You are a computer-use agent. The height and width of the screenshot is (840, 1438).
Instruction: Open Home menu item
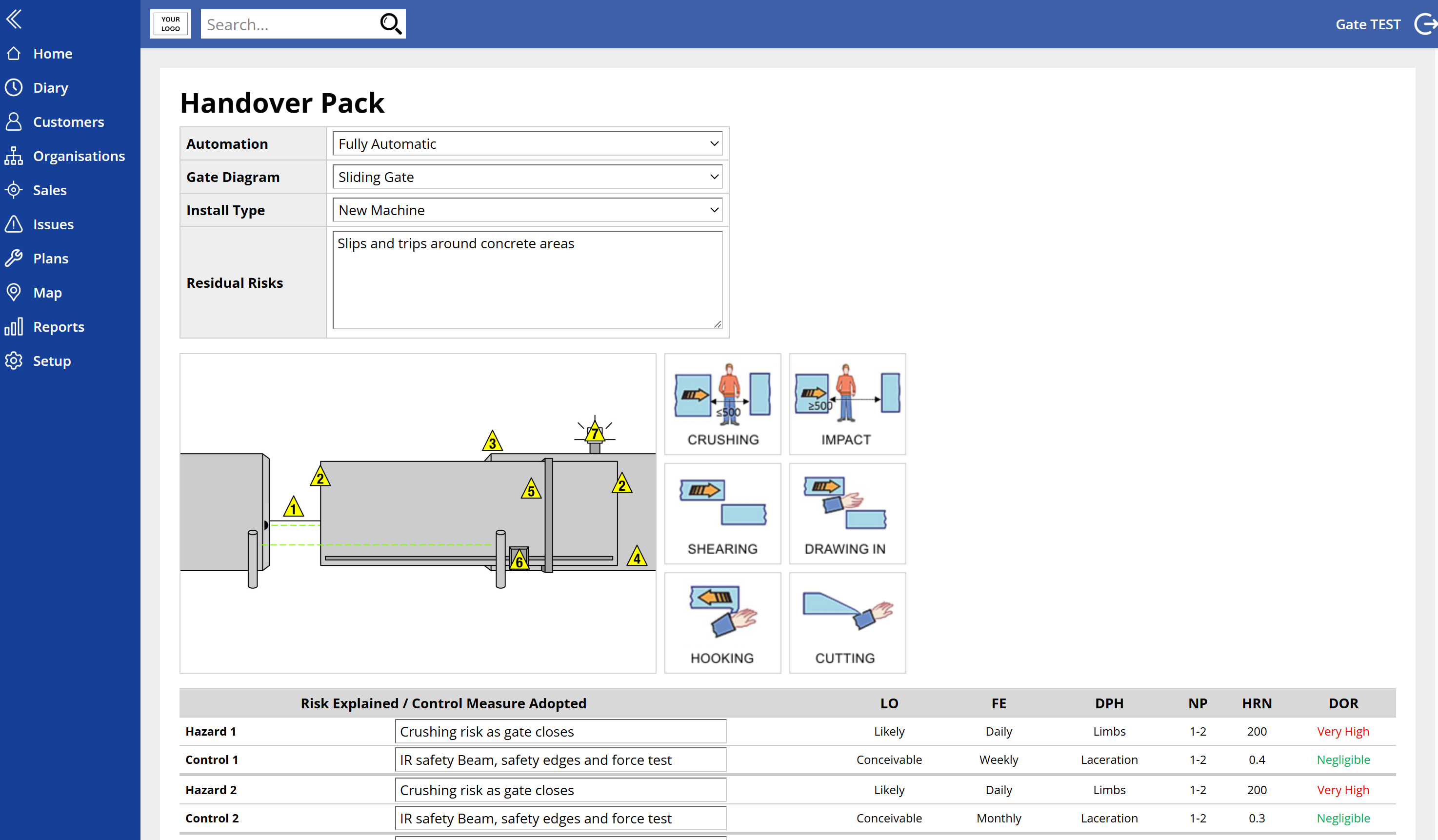coord(53,54)
